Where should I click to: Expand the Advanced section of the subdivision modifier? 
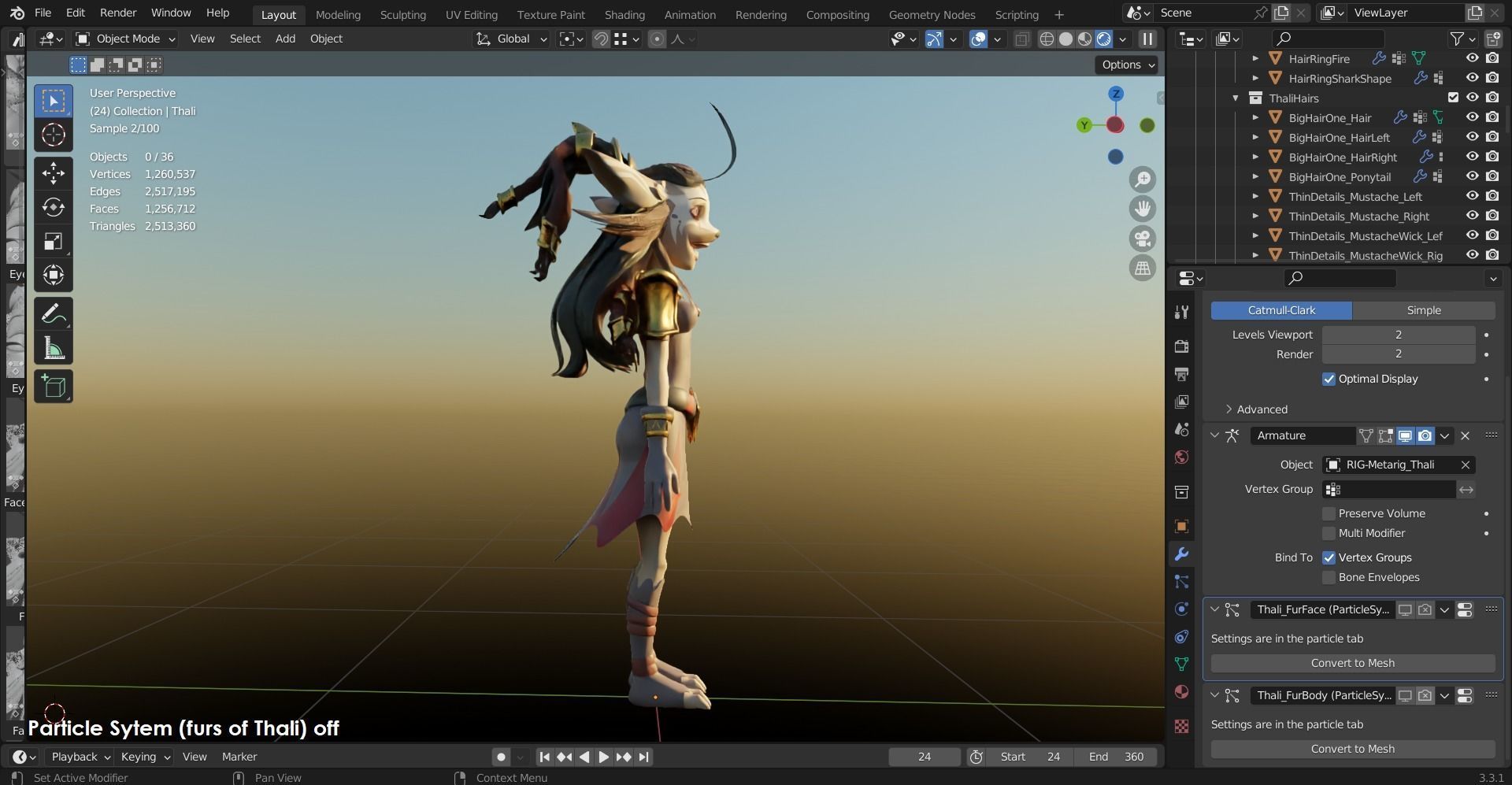pyautogui.click(x=1258, y=409)
